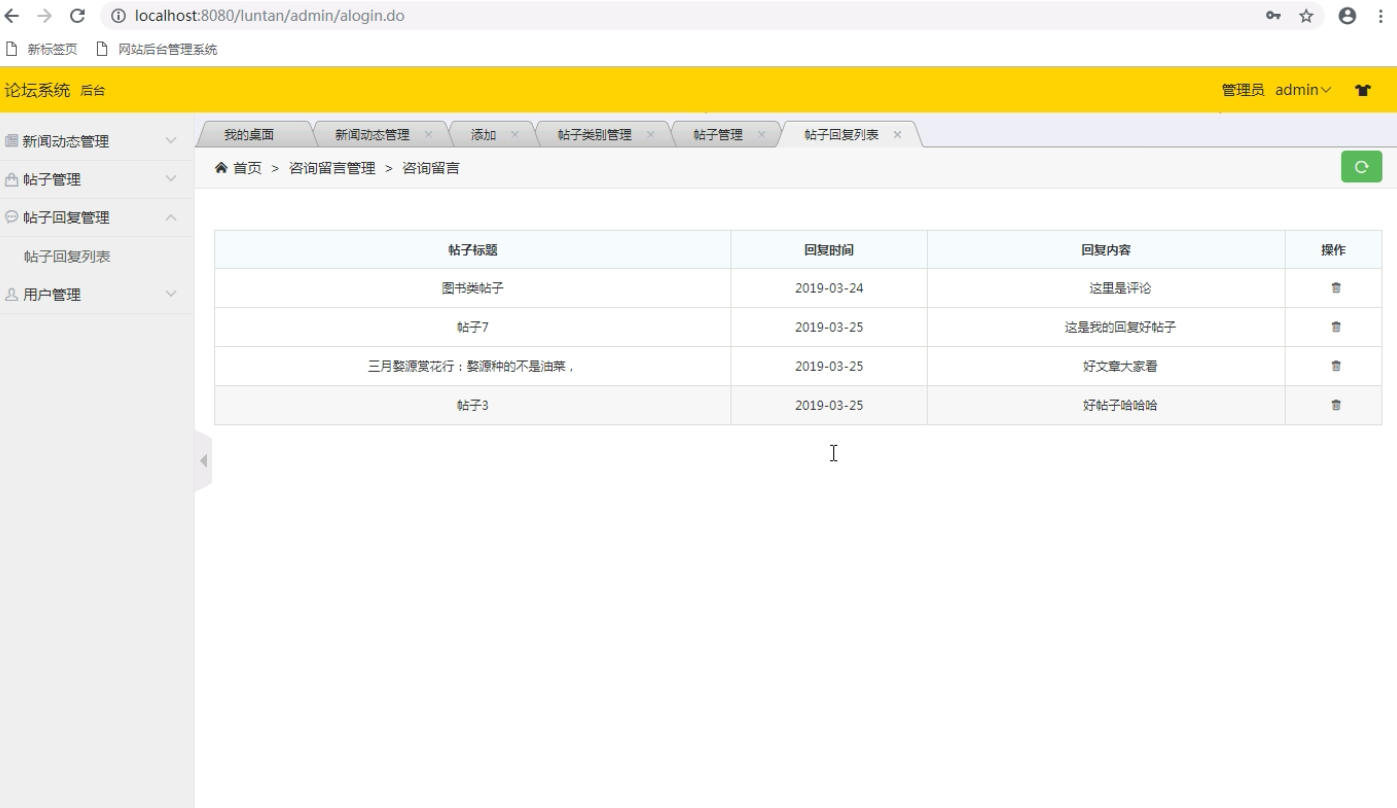Close the 帖子回复列表 tab
Screen dimensions: 1397x808
click(x=897, y=134)
